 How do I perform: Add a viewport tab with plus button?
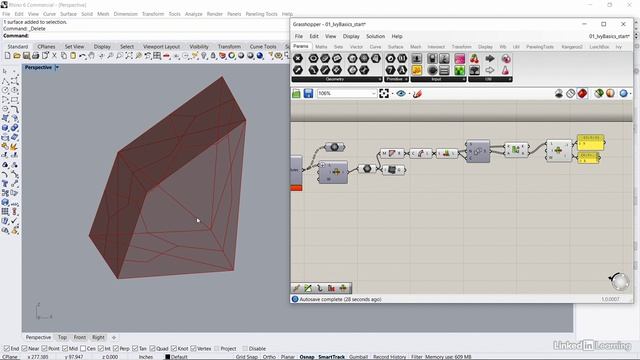pyautogui.click(x=114, y=338)
